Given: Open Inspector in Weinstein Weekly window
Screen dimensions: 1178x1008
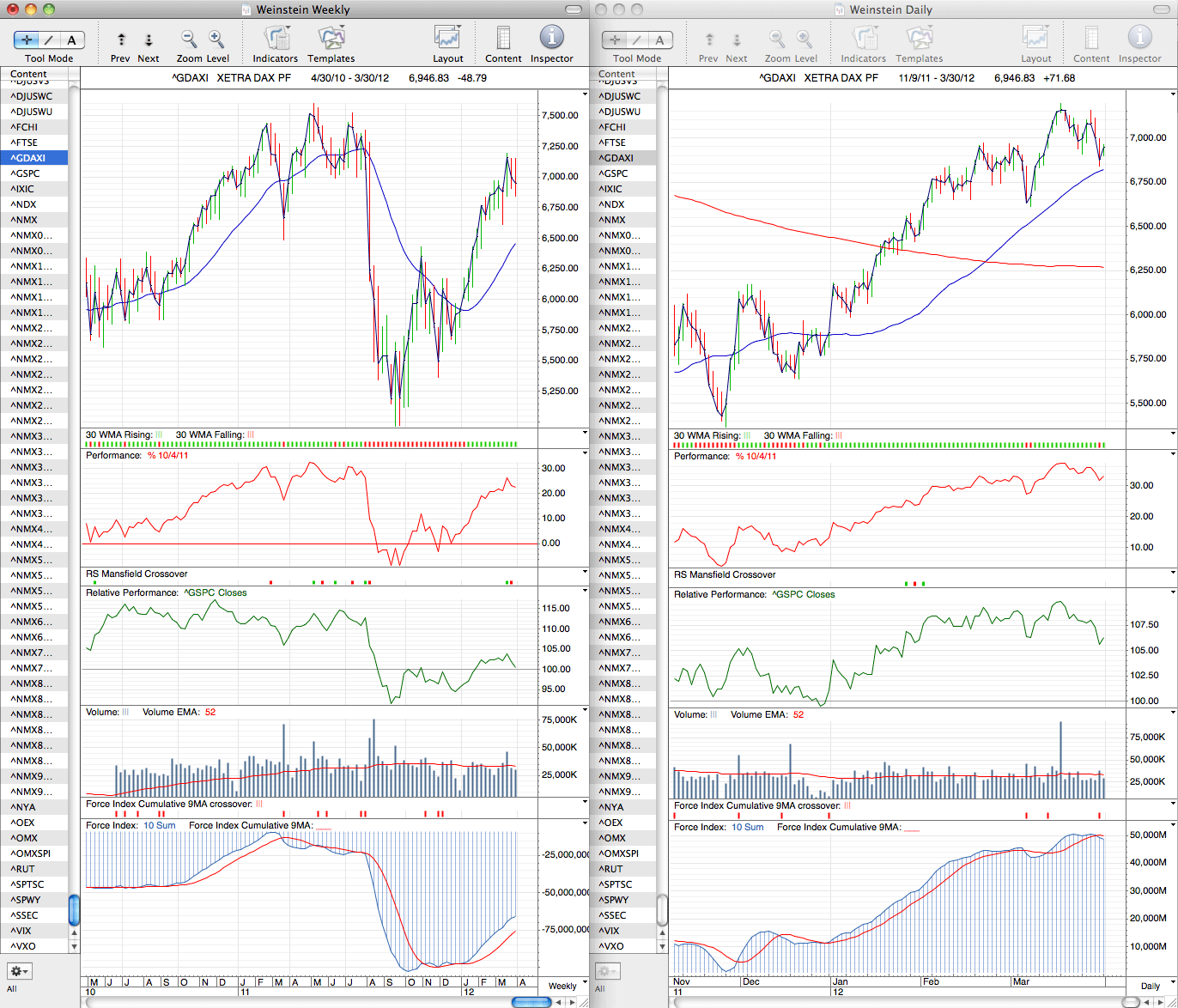Looking at the screenshot, I should (551, 38).
